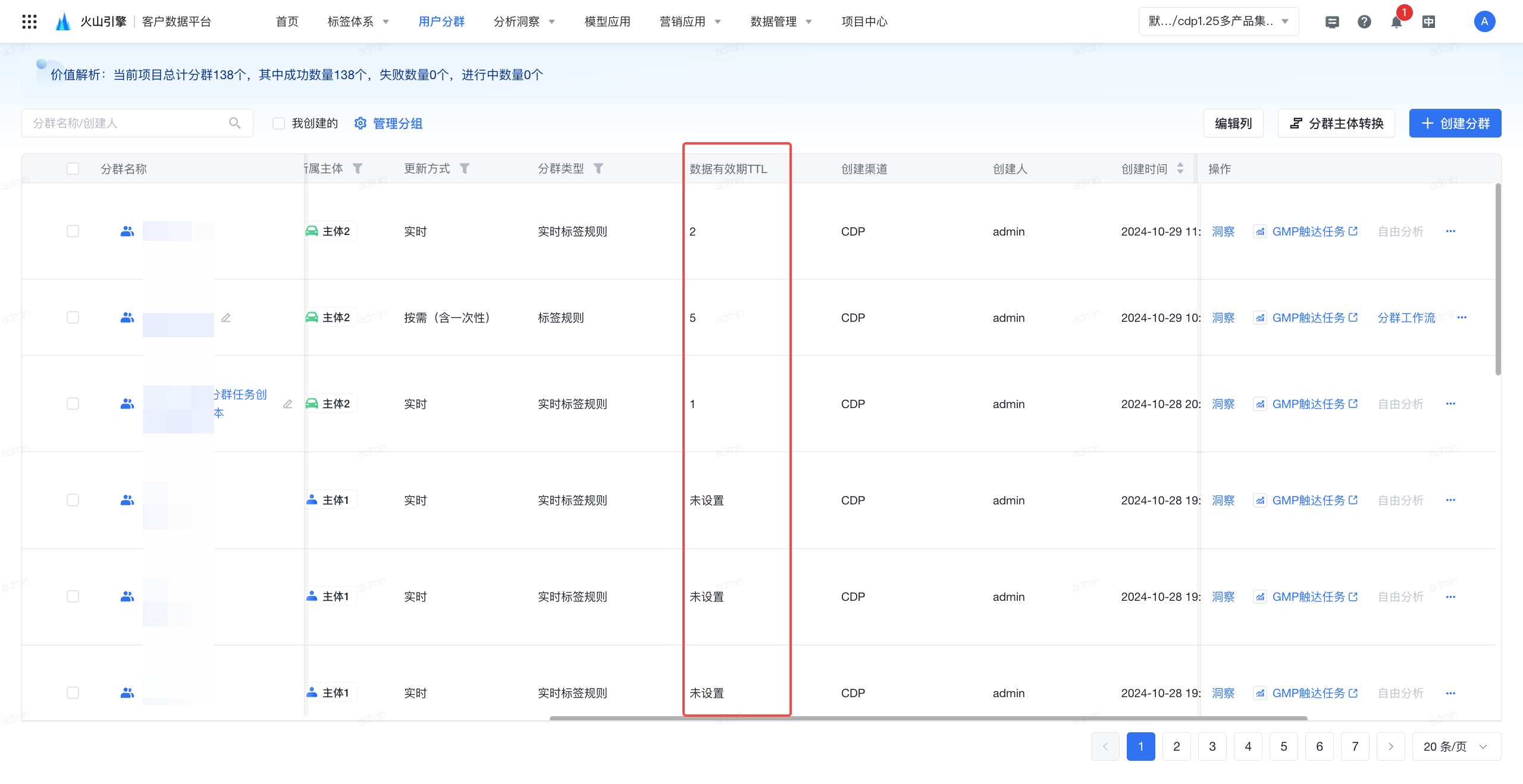Filter the 分群类型 column
This screenshot has width=1523, height=784.
tap(598, 168)
